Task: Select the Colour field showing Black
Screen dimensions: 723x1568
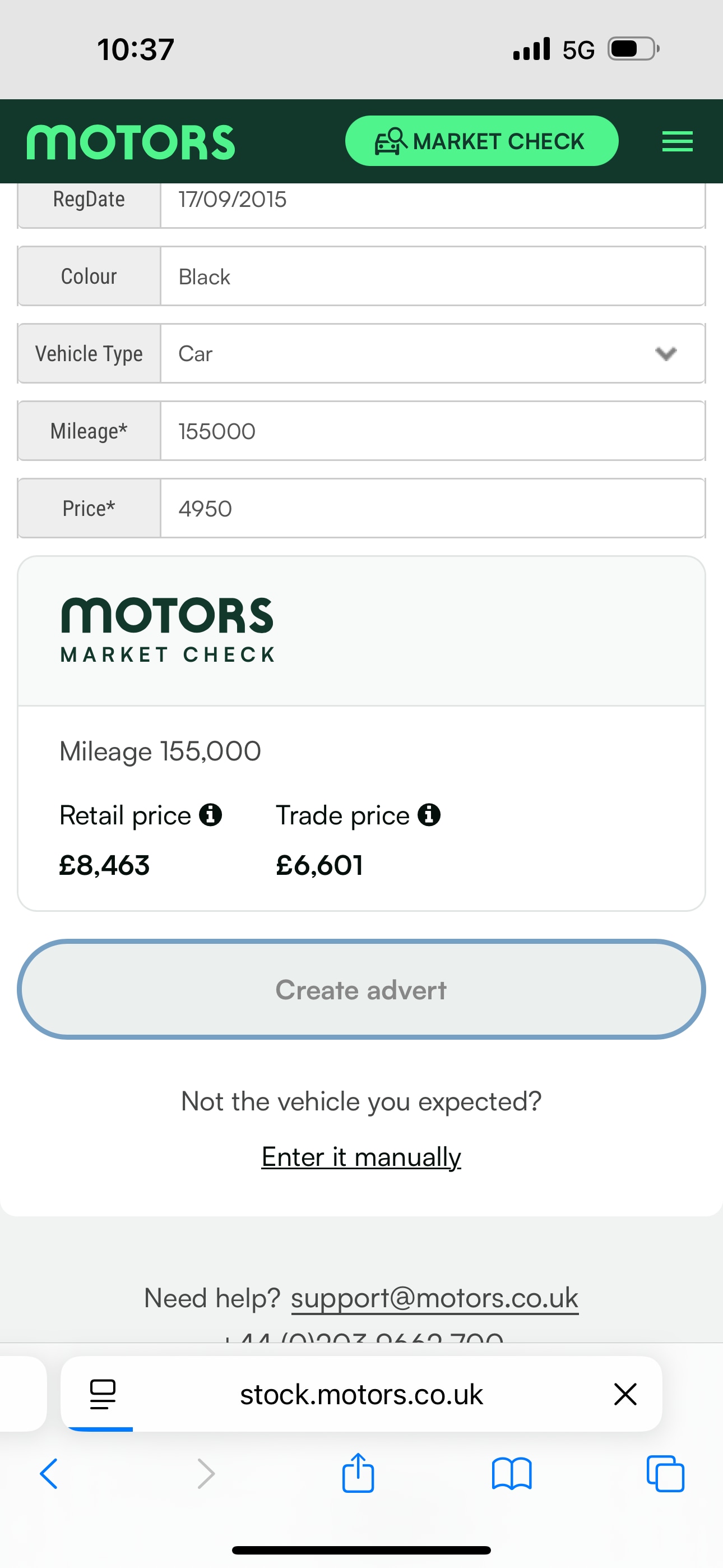Action: pos(432,276)
